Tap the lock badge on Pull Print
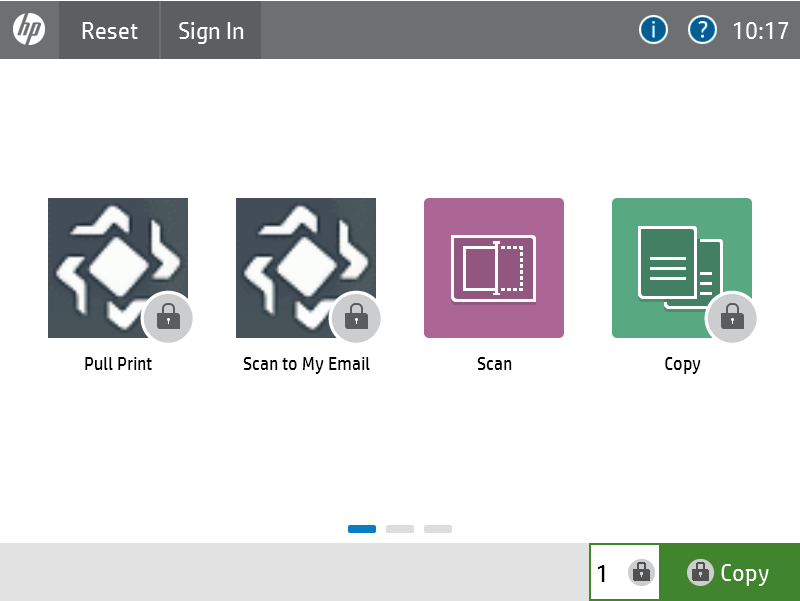This screenshot has height=601, width=800. [x=168, y=318]
